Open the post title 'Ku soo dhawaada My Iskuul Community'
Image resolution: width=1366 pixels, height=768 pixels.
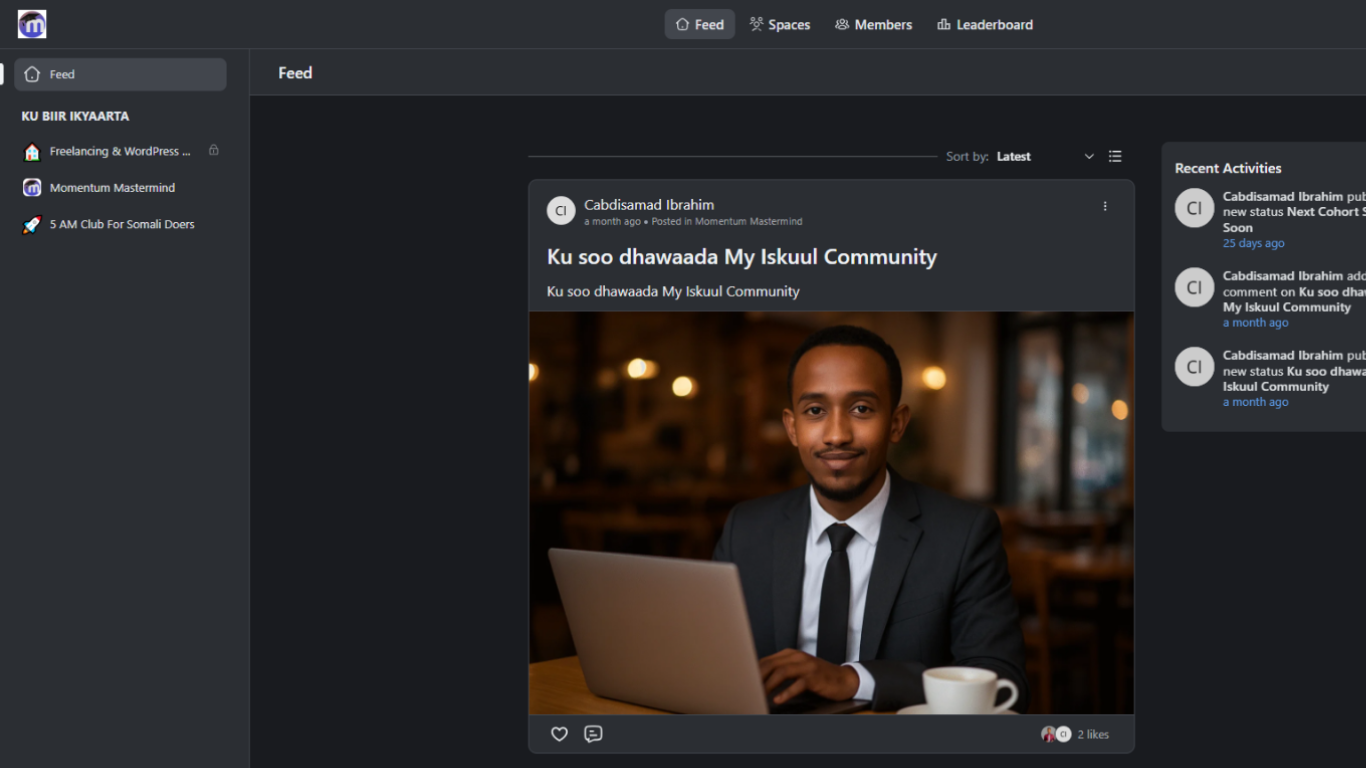[741, 257]
